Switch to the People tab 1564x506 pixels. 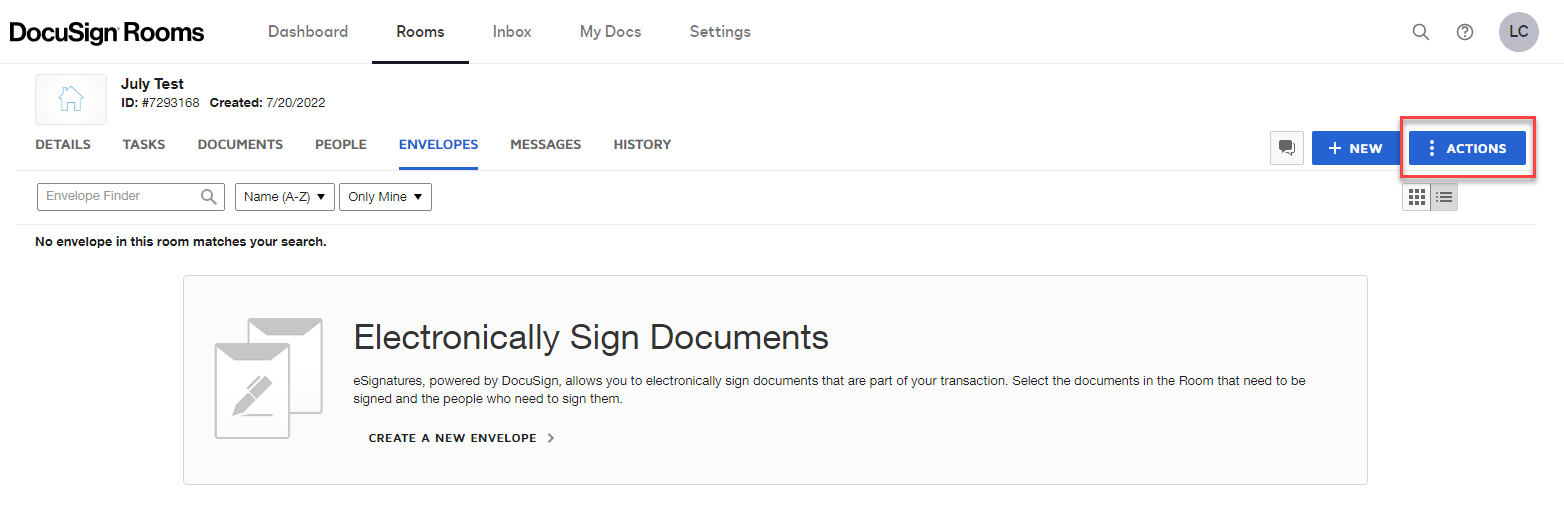[341, 145]
